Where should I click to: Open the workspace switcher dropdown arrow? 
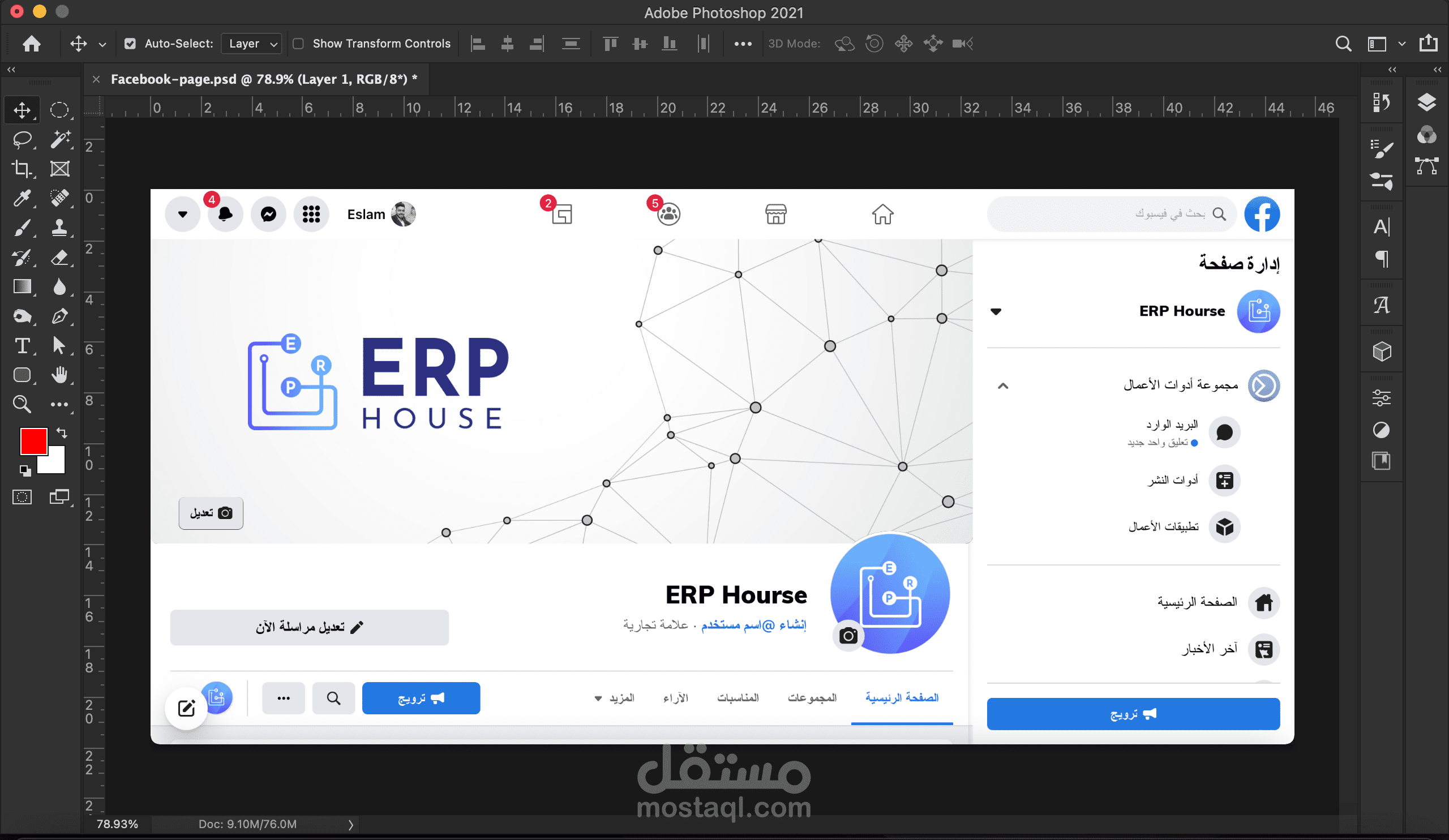[1401, 44]
